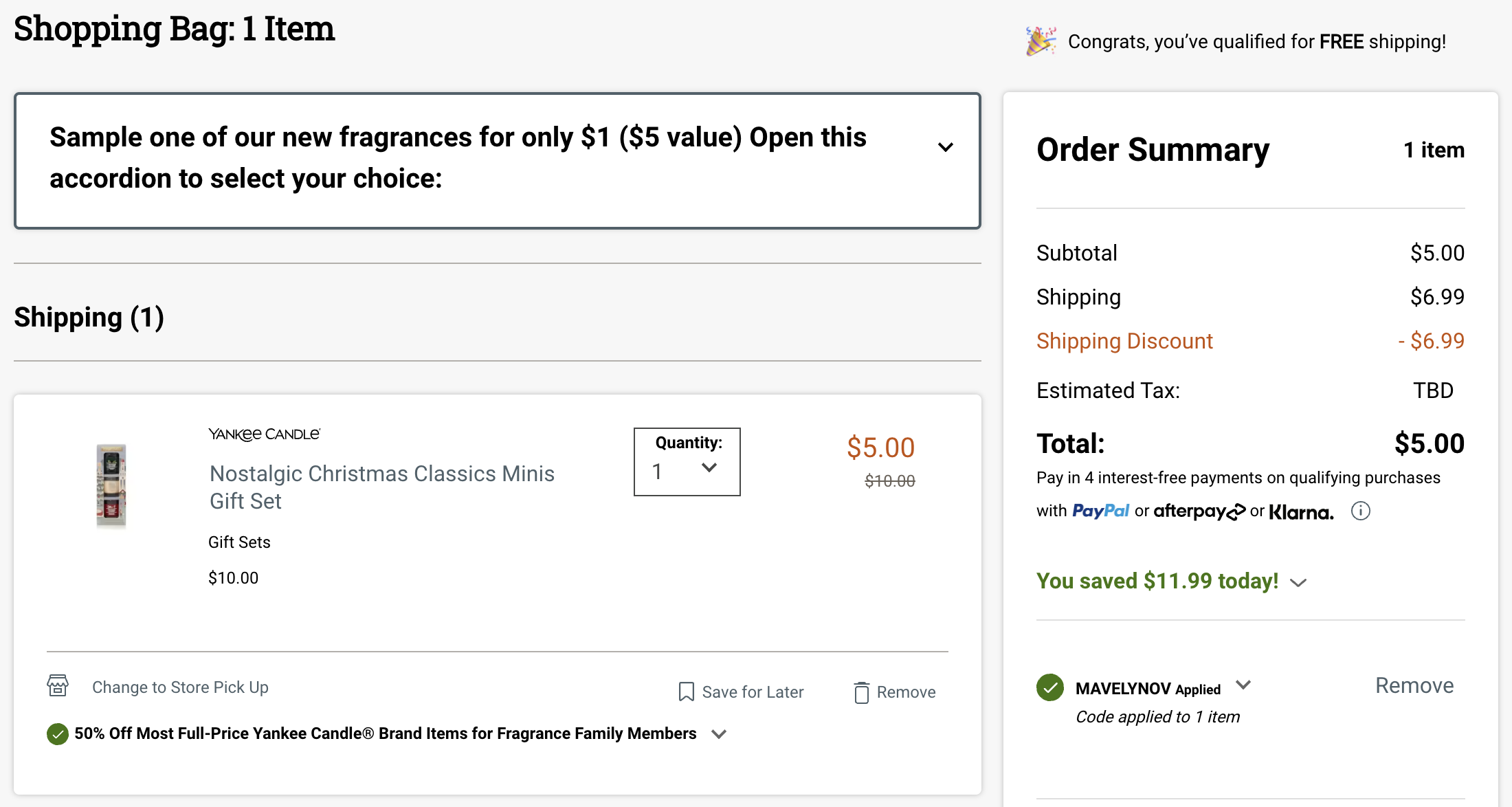1512x807 pixels.
Task: Click the Save for Later text
Action: point(753,692)
